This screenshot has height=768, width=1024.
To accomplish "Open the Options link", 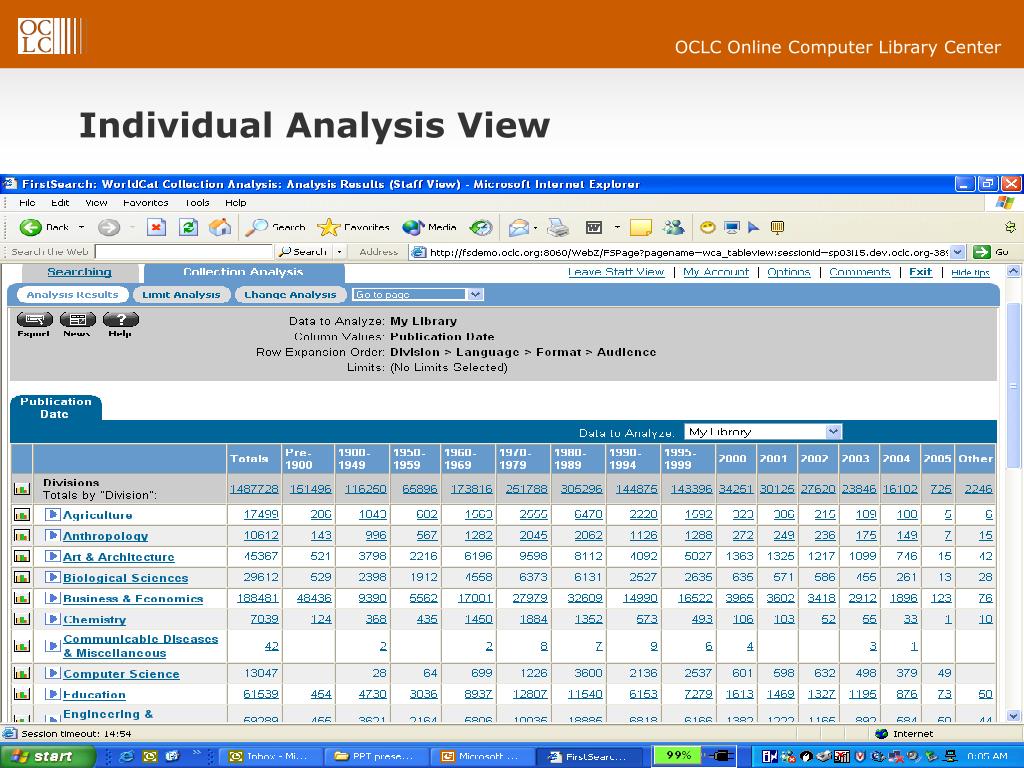I will [788, 272].
